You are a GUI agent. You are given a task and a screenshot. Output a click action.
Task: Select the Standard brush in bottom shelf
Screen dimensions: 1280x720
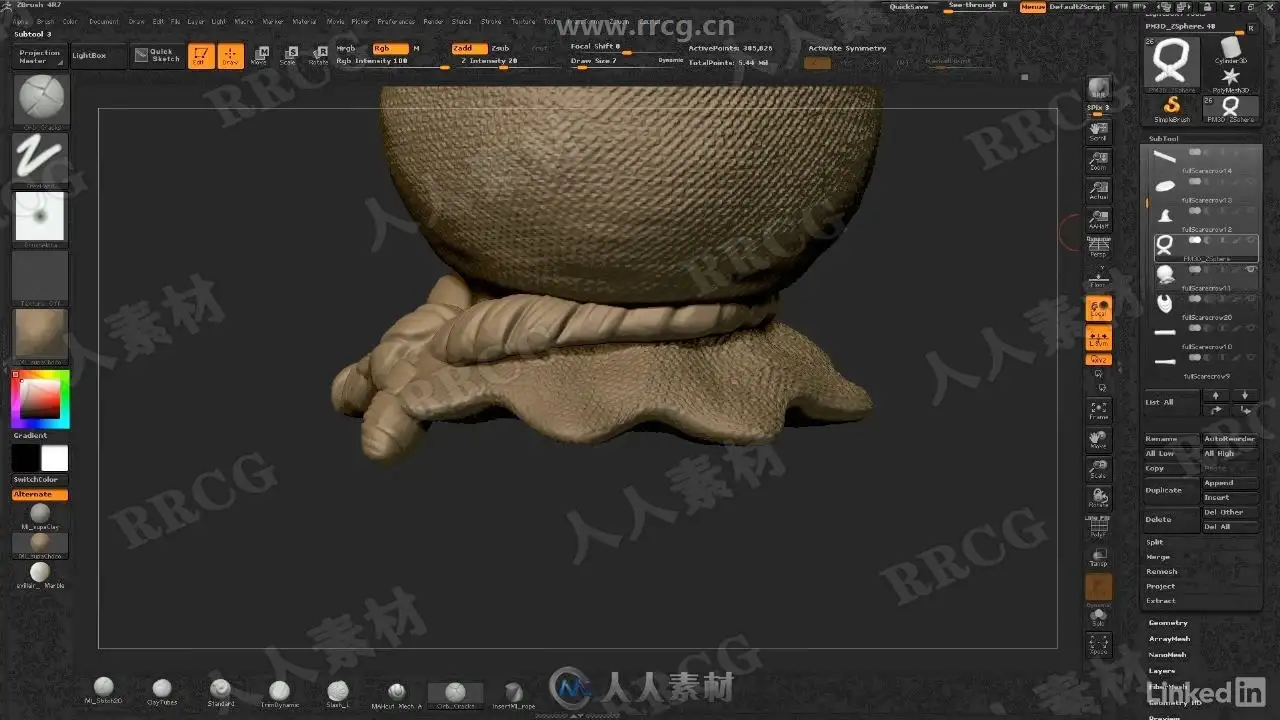tap(221, 691)
